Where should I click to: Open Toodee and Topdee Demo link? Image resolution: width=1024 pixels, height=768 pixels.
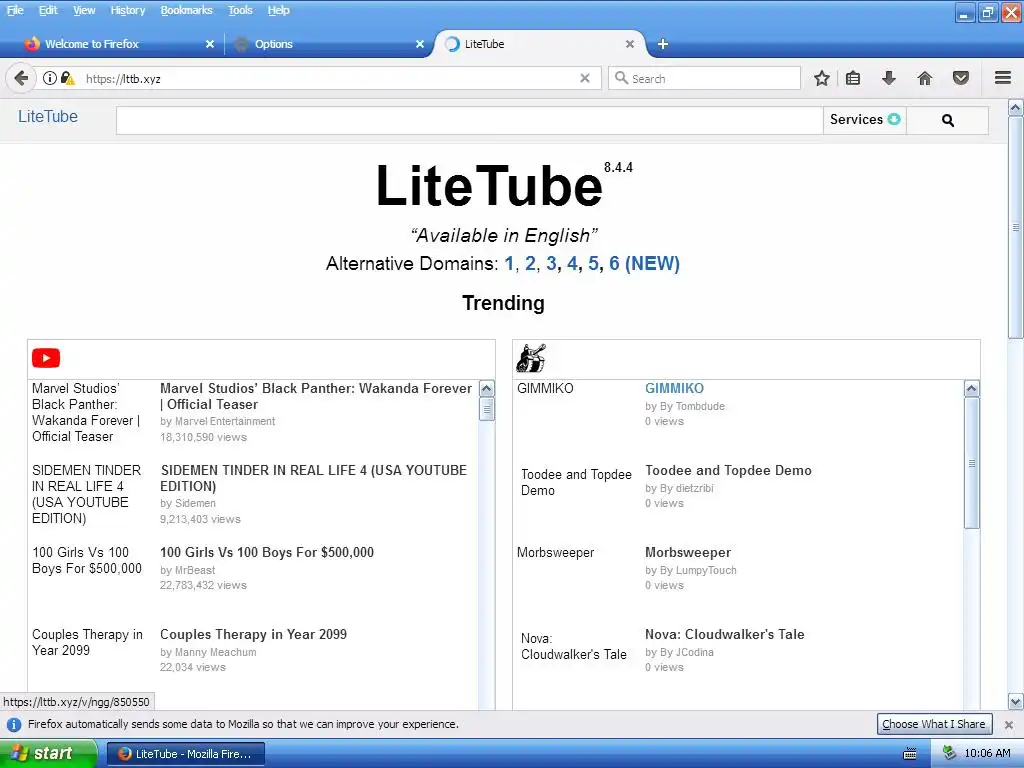[x=728, y=470]
